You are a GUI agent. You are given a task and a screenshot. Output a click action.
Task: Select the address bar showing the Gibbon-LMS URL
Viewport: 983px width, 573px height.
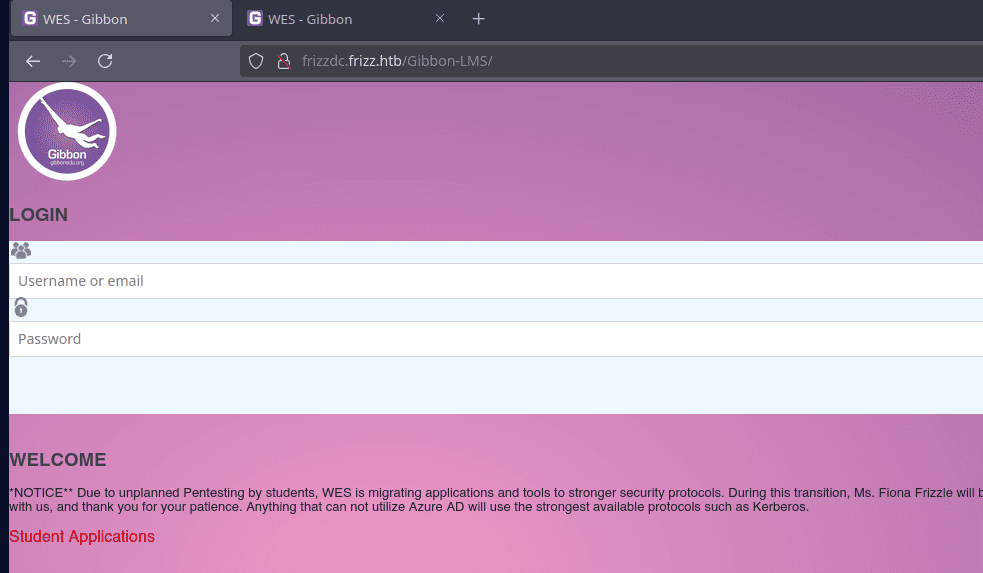click(600, 61)
